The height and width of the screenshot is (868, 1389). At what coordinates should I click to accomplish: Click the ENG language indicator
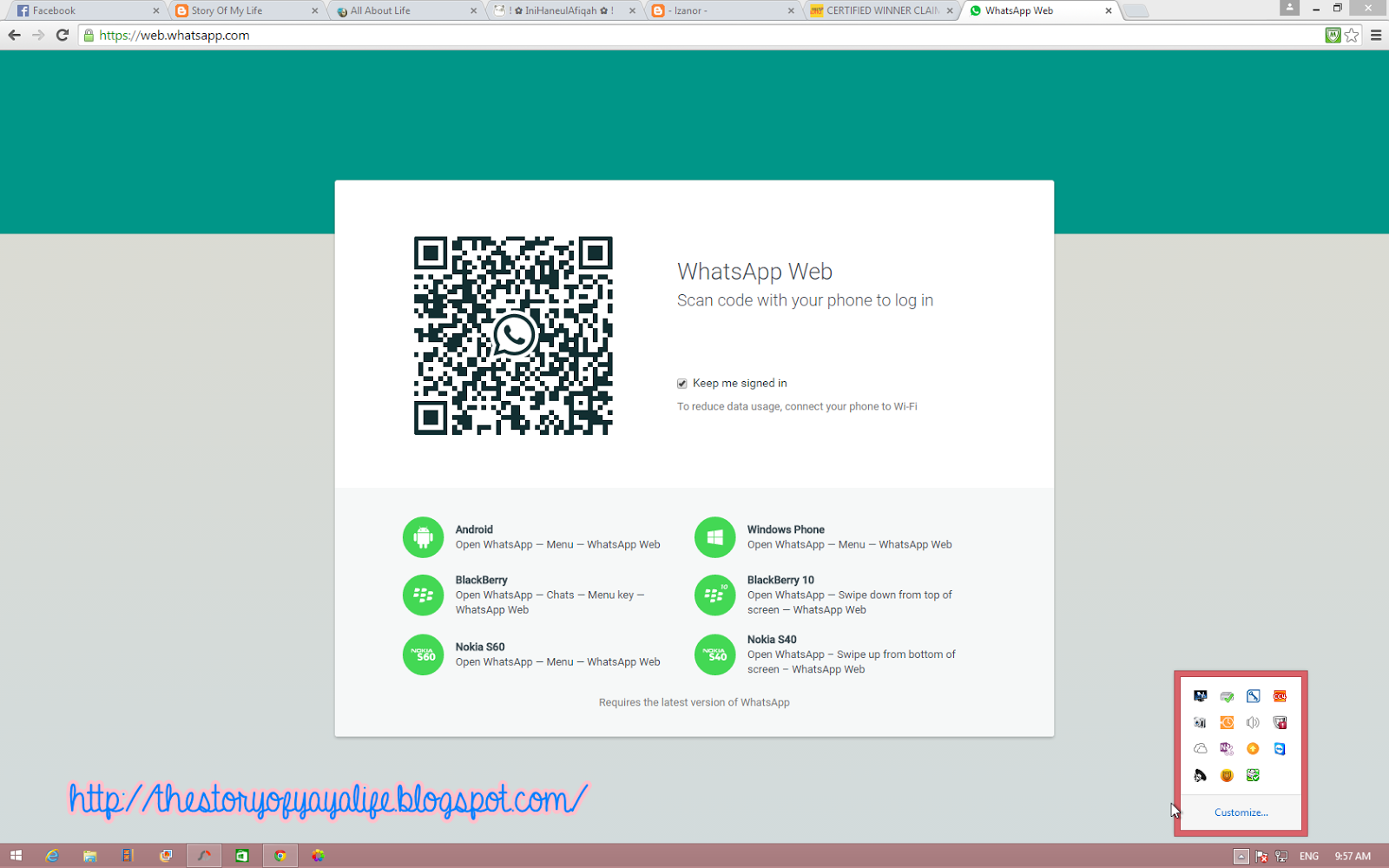(x=1309, y=857)
